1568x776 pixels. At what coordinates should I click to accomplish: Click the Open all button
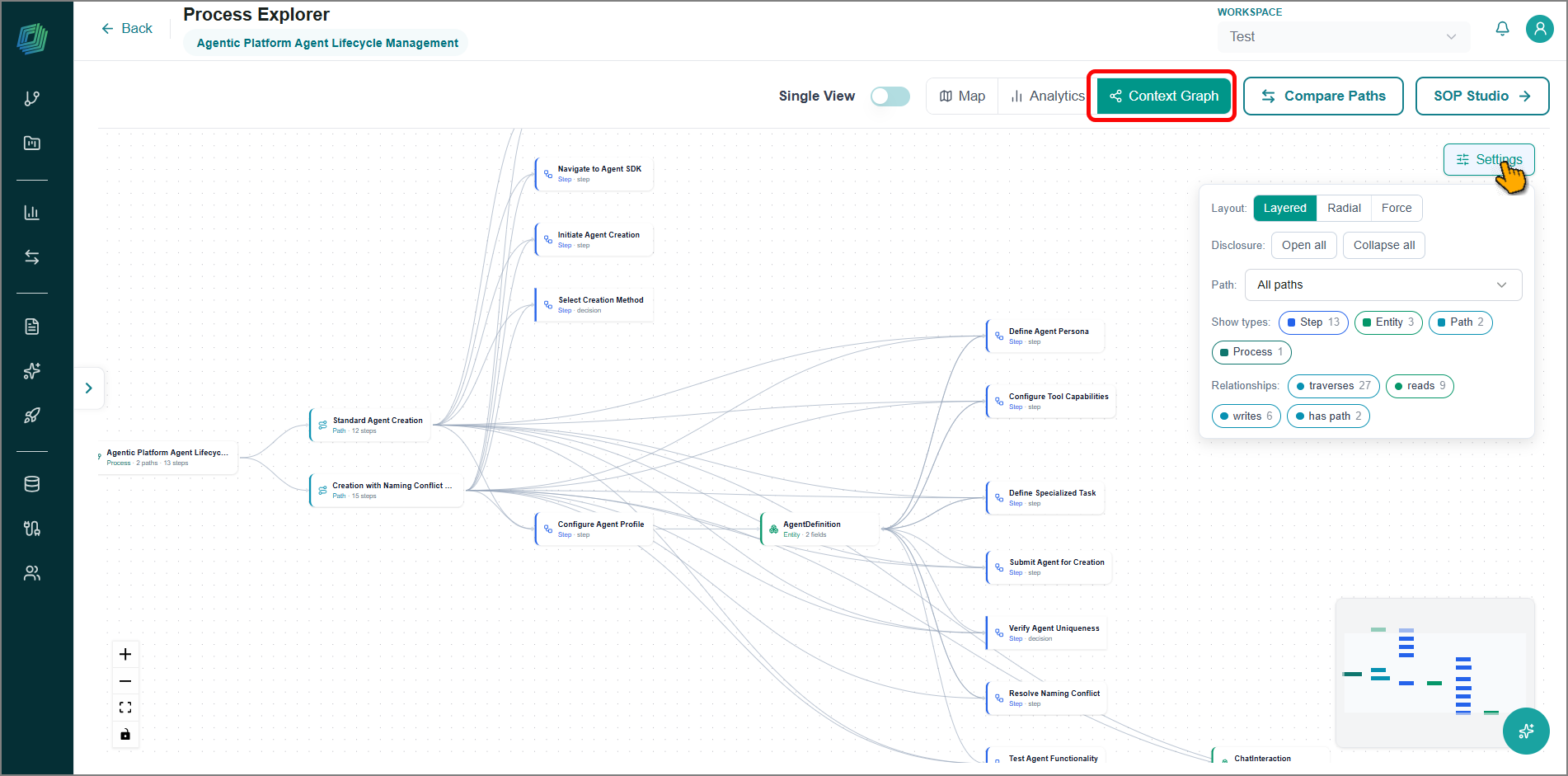tap(1303, 246)
